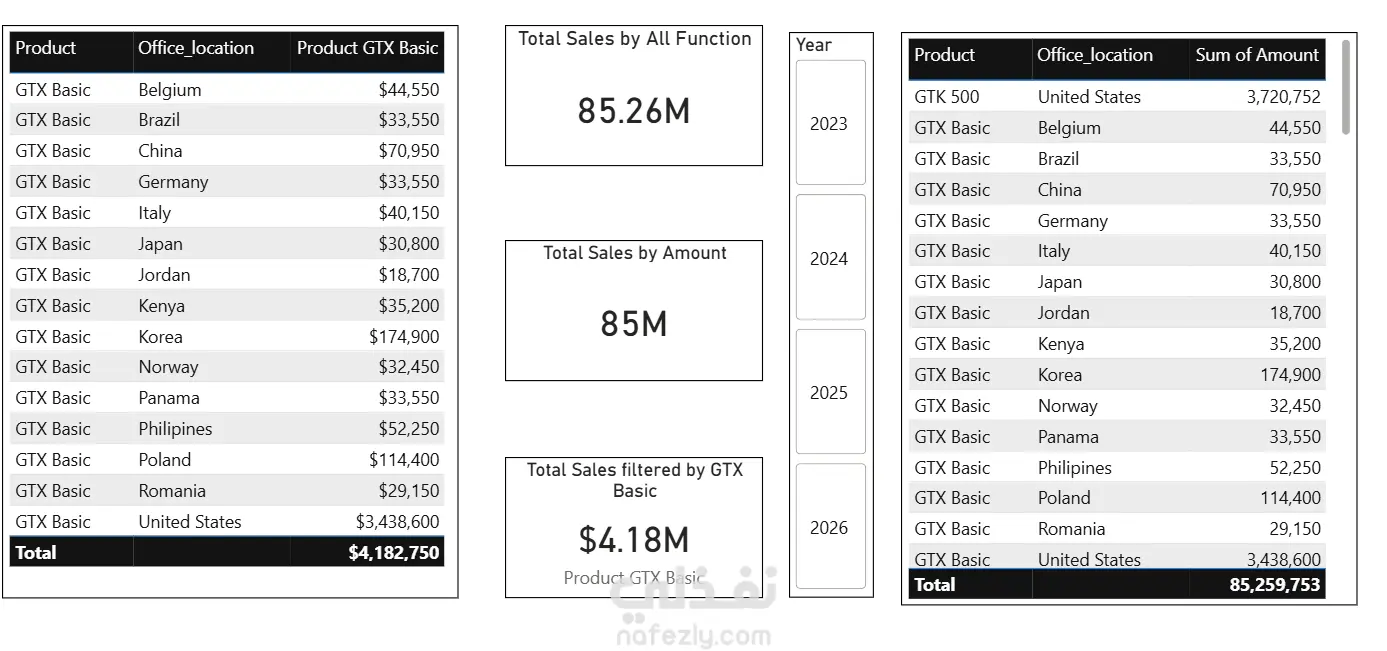This screenshot has height=651, width=1387.
Task: Click Product header in right table
Action: [x=970, y=55]
